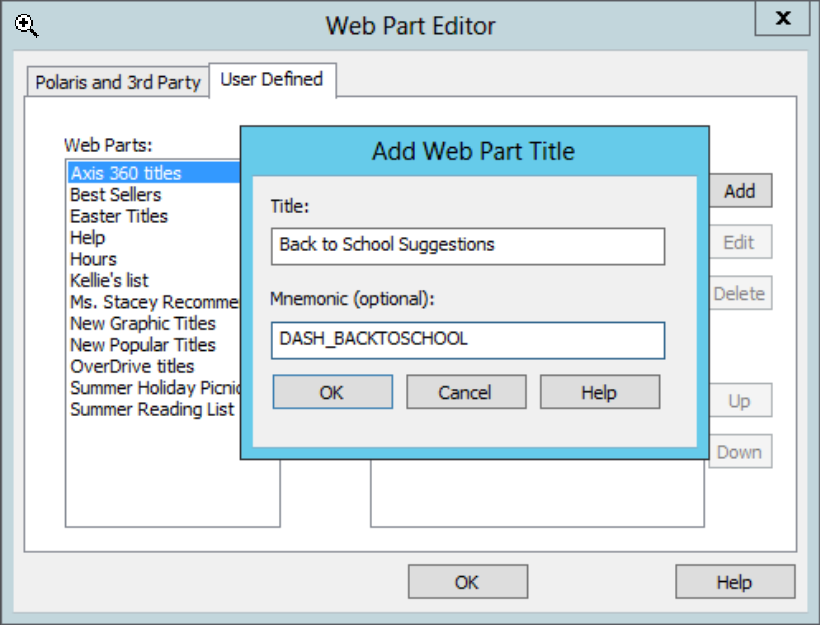The width and height of the screenshot is (820, 625).
Task: Highlight the Hours item in Web Parts
Action: tap(93, 259)
